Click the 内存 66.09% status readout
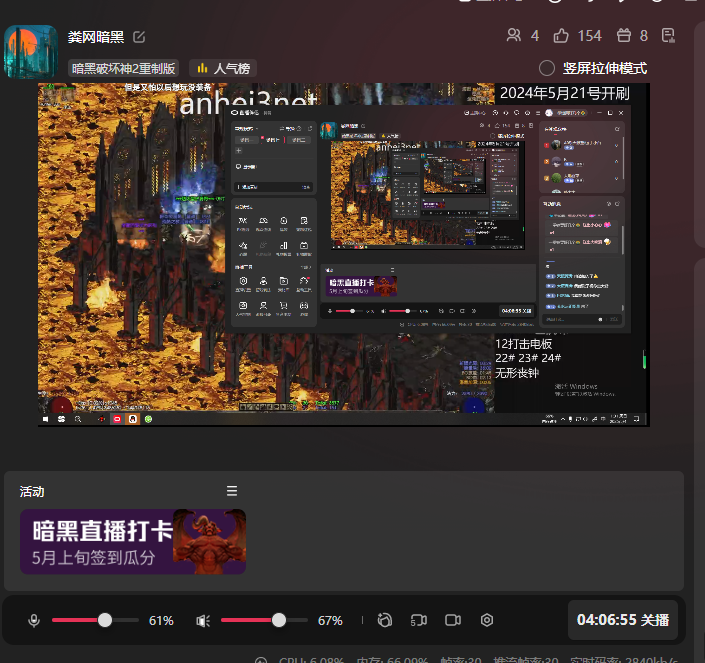 pos(392,659)
